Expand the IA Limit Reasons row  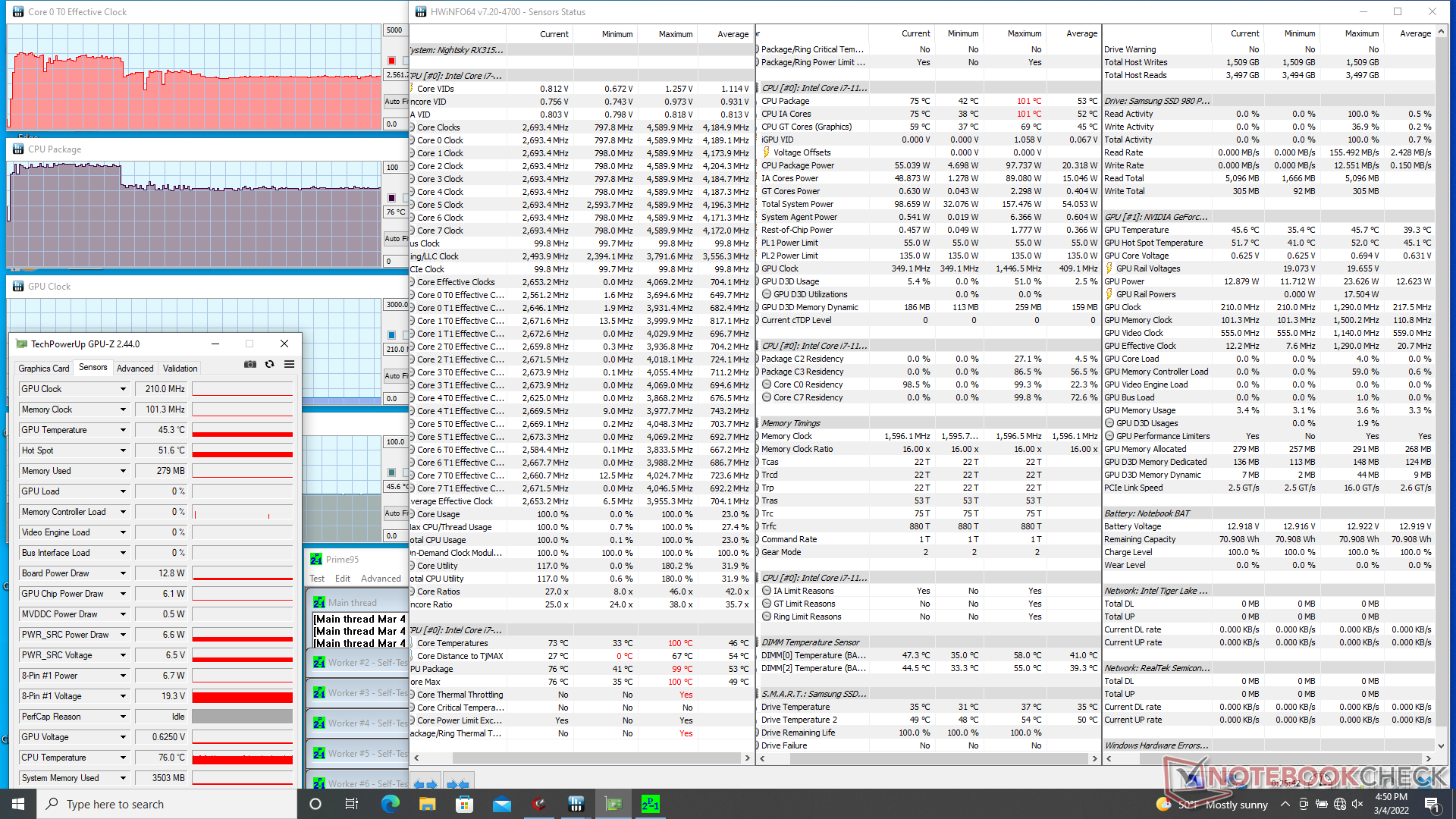(767, 591)
